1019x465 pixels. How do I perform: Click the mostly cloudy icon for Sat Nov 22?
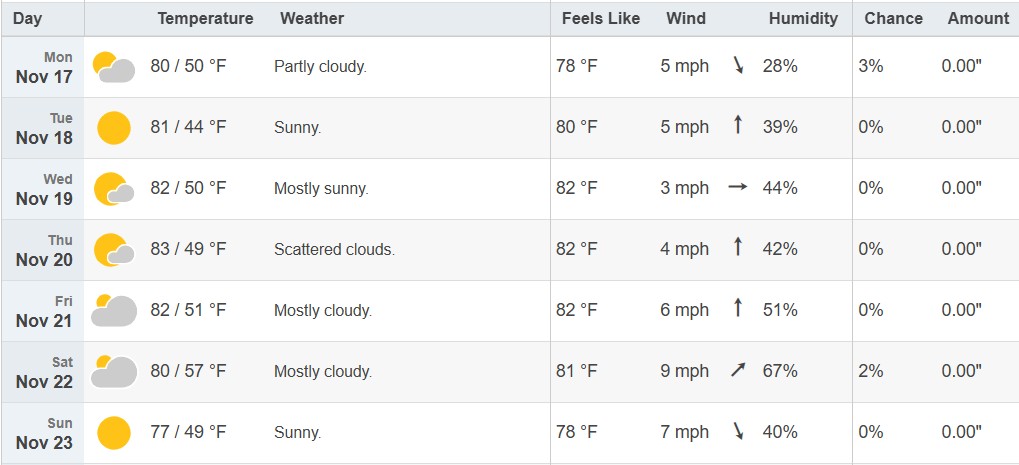(114, 372)
